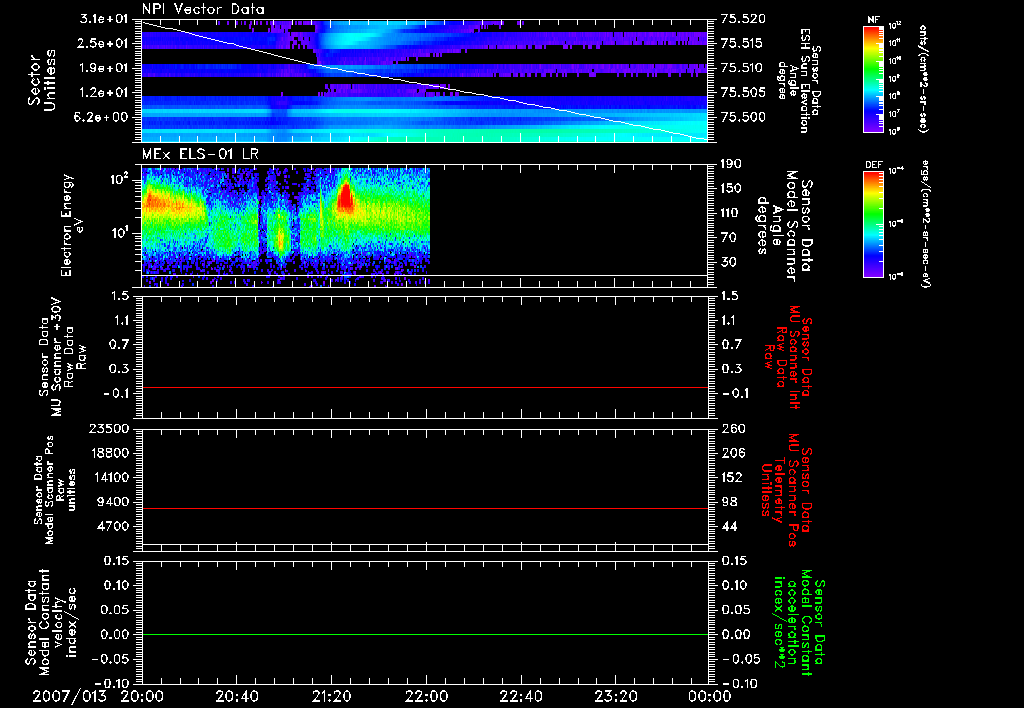Click the NF color scale bar

(872, 78)
